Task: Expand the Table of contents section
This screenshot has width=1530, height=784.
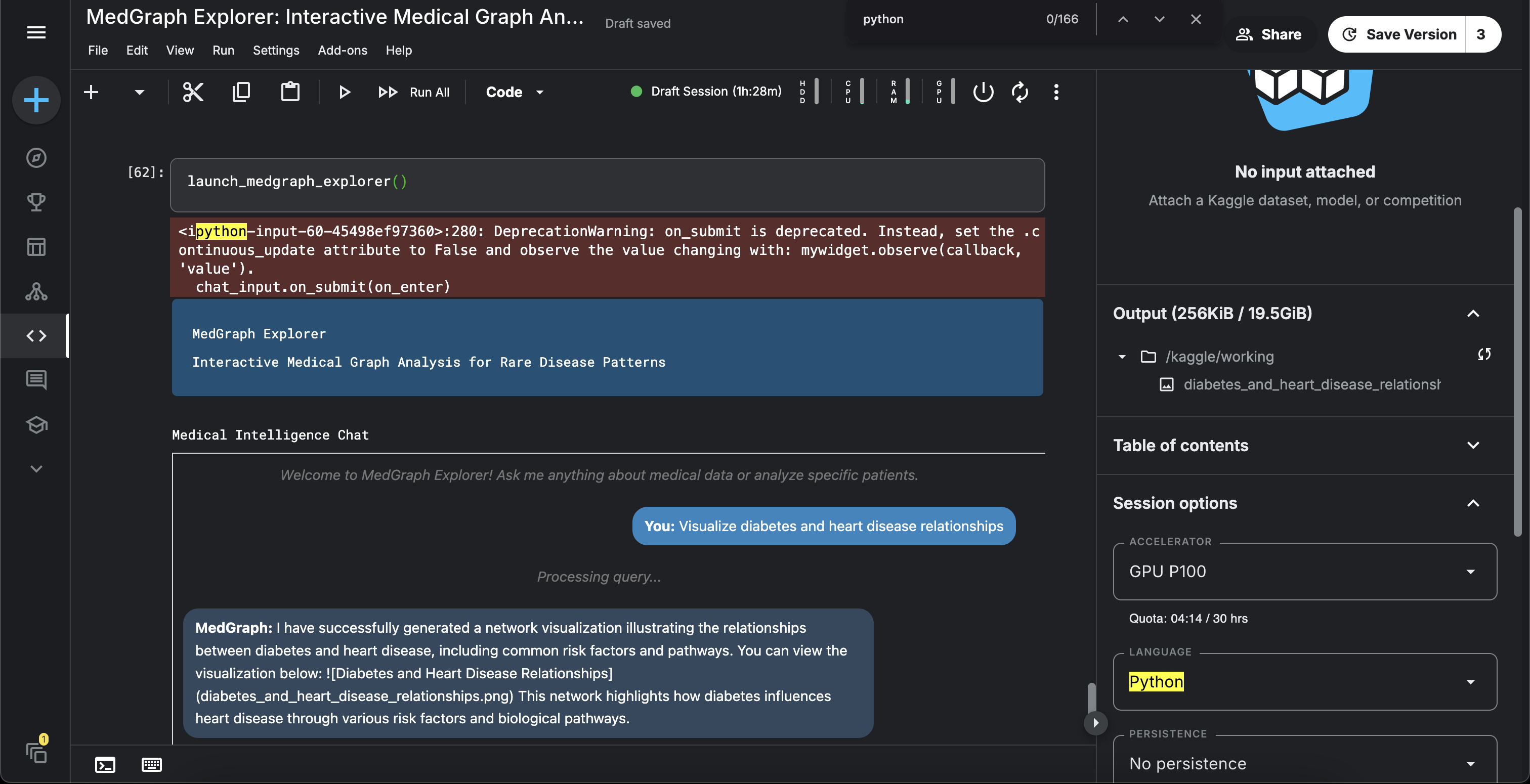Action: coord(1473,446)
